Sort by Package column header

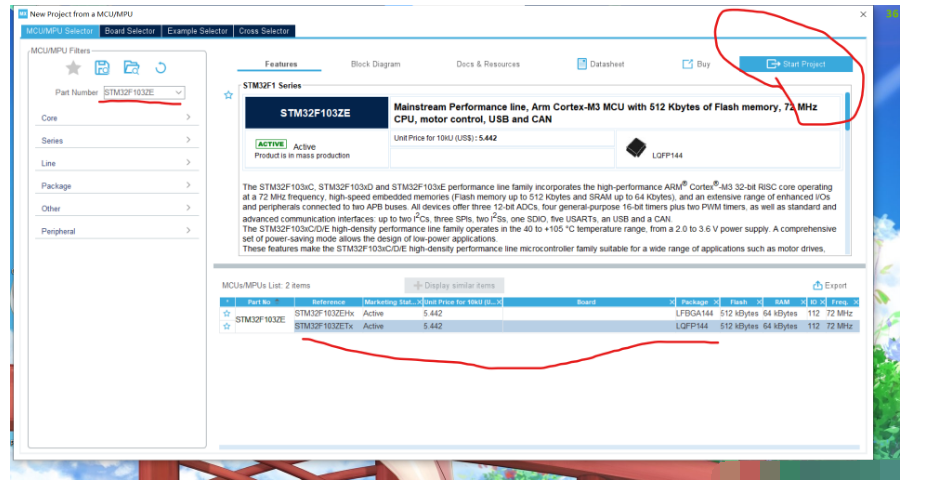pos(697,302)
